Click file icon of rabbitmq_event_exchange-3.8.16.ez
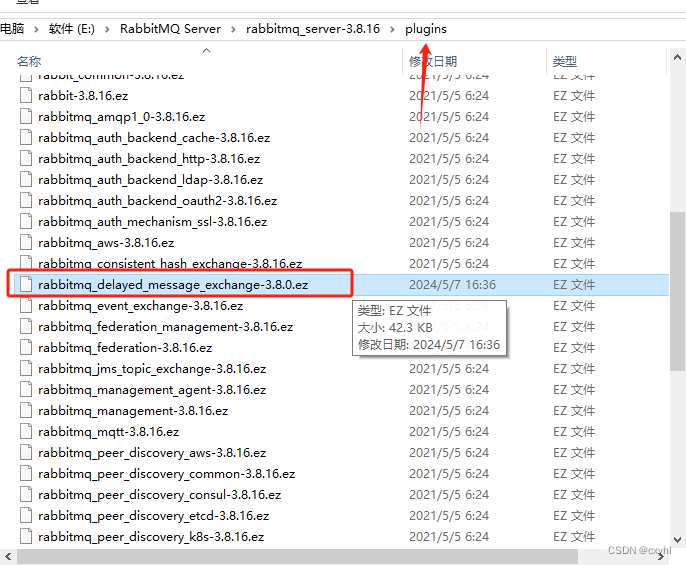The width and height of the screenshot is (686, 565). (x=26, y=305)
